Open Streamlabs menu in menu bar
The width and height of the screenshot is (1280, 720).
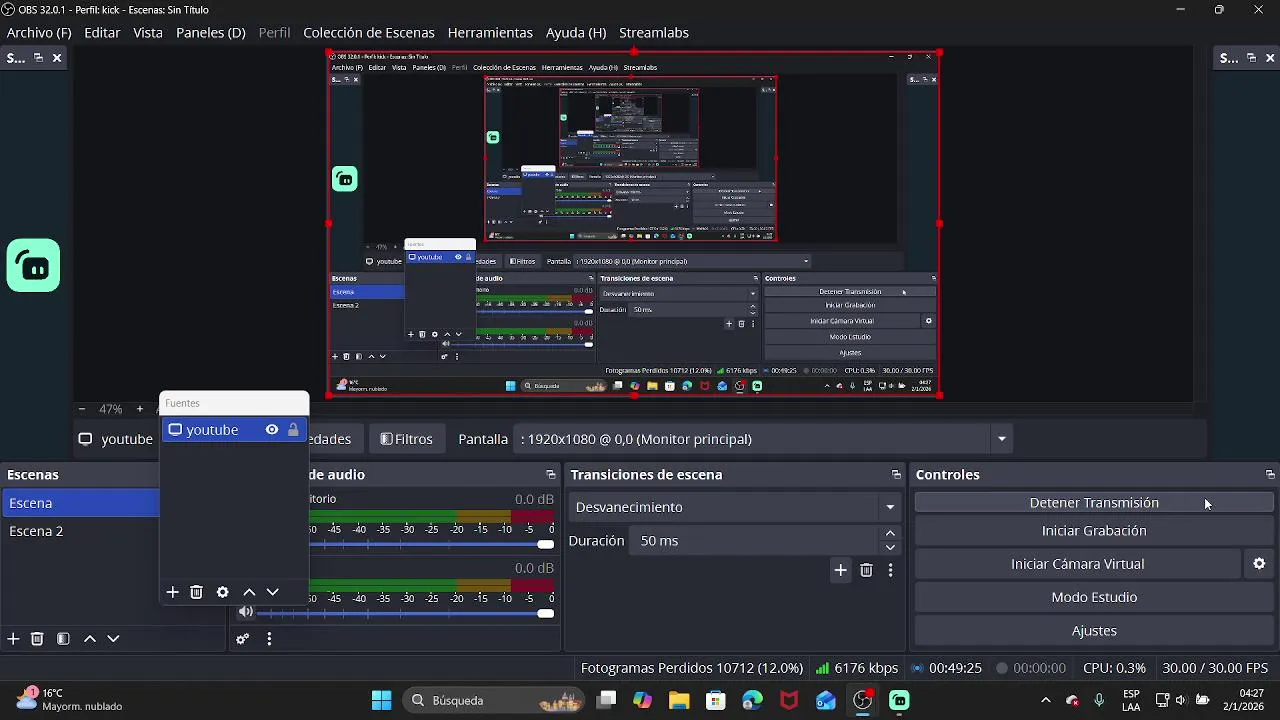(x=654, y=32)
